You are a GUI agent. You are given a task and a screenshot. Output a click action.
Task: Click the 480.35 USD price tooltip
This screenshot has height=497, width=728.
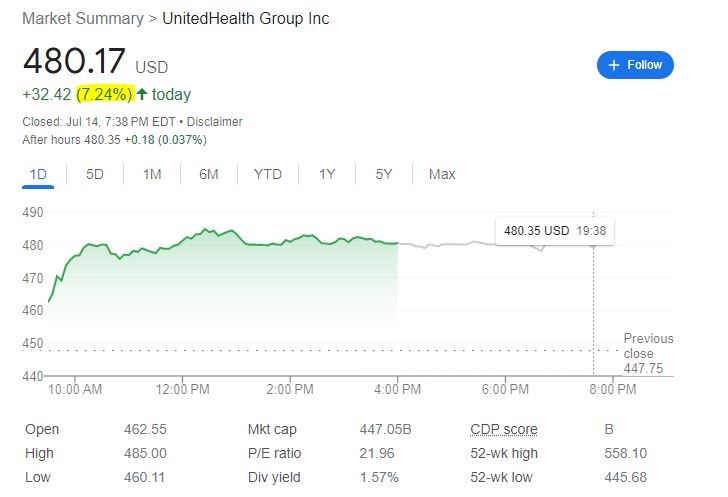click(x=555, y=231)
